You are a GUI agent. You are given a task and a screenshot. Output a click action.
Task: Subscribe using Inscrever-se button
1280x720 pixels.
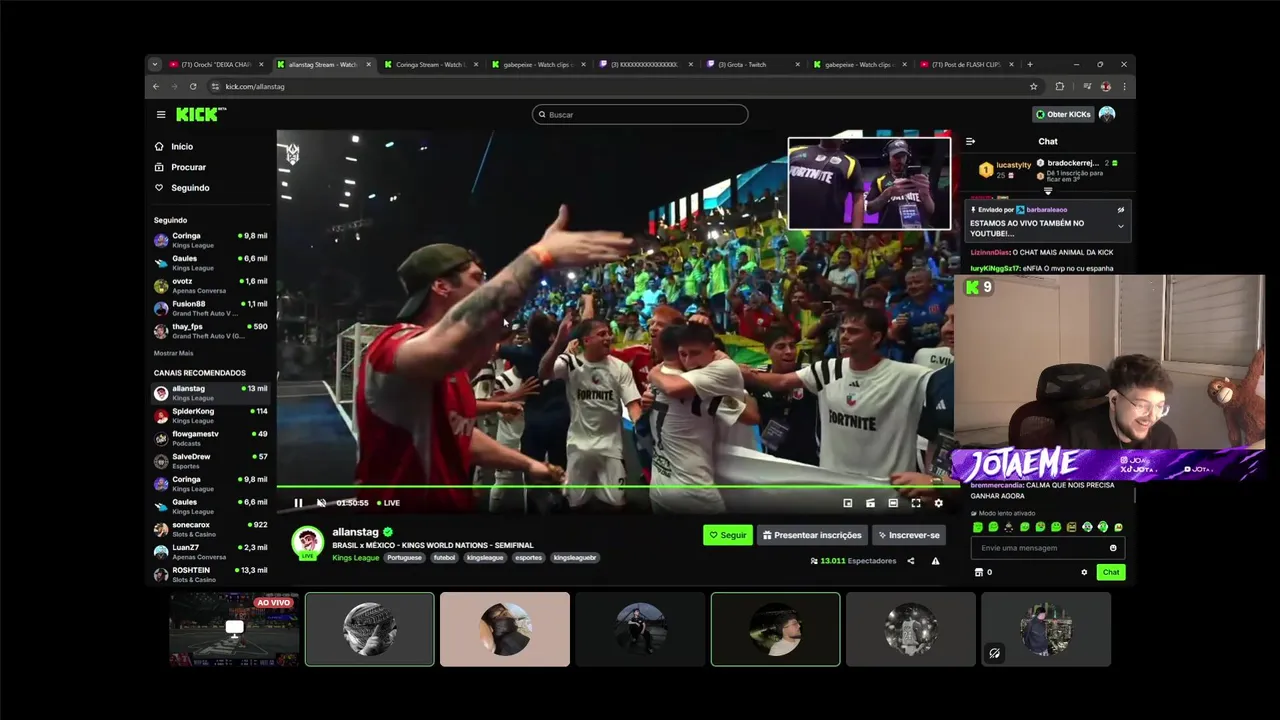click(909, 535)
